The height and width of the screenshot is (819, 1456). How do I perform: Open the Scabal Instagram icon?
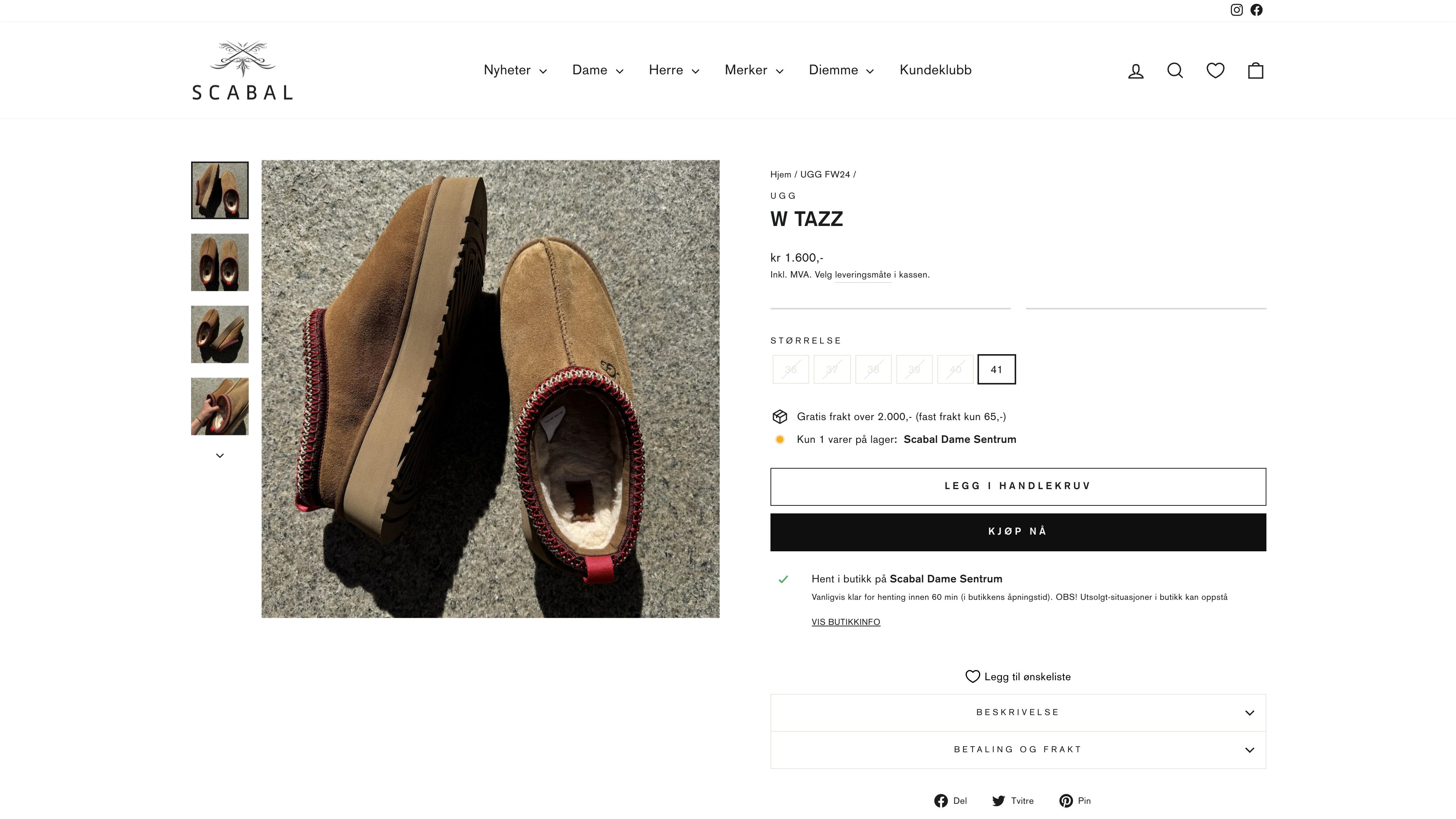[x=1237, y=9]
